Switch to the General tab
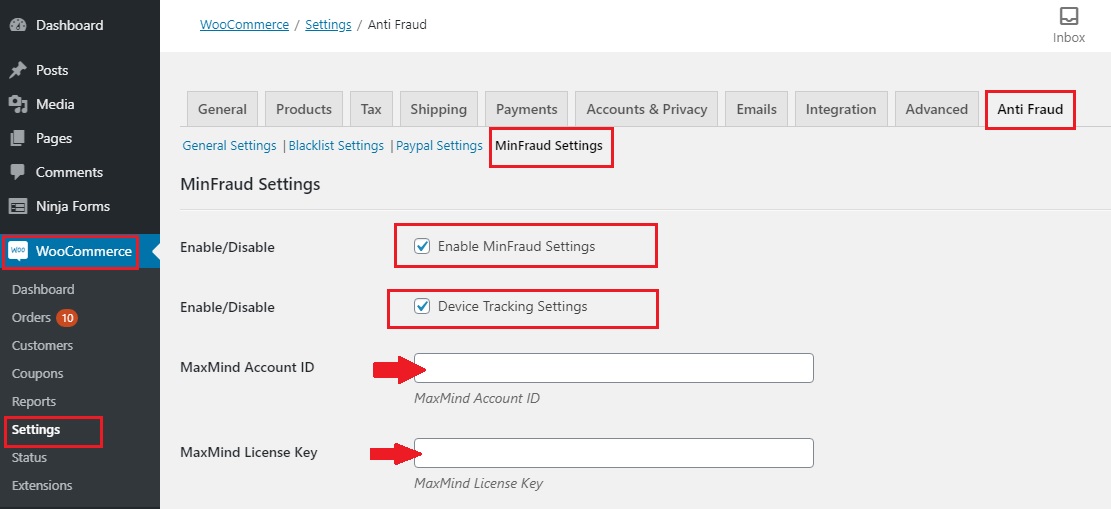Screen dimensions: 1111x509 coord(222,109)
